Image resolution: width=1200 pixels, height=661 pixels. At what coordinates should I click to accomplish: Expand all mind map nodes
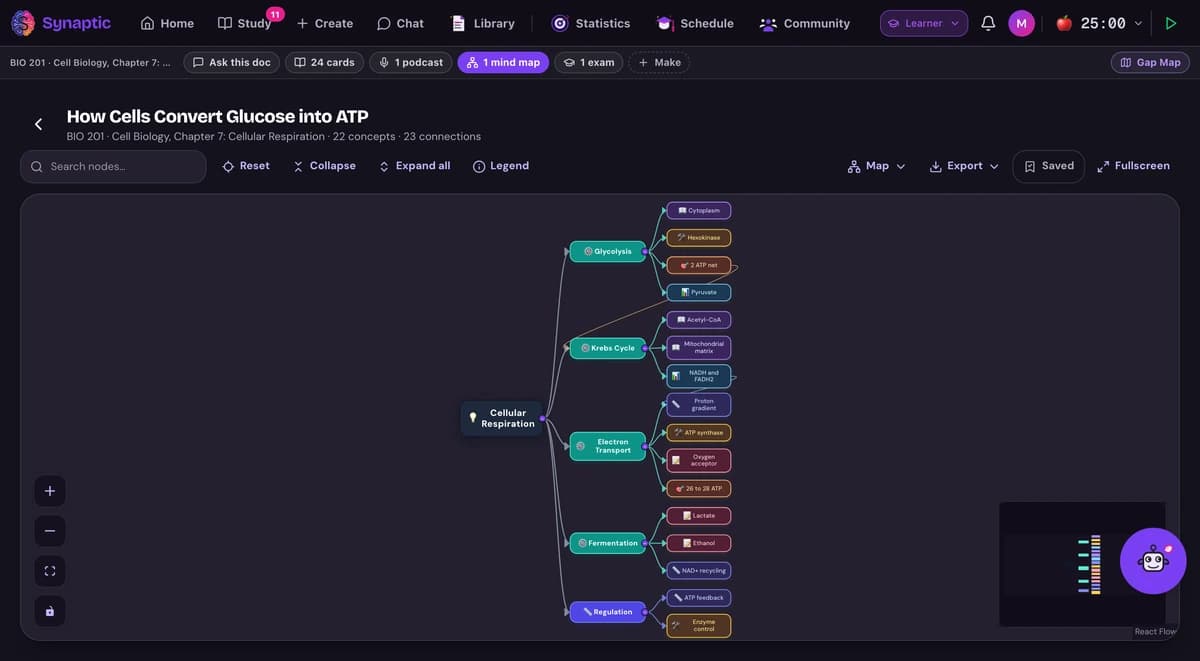pos(414,166)
